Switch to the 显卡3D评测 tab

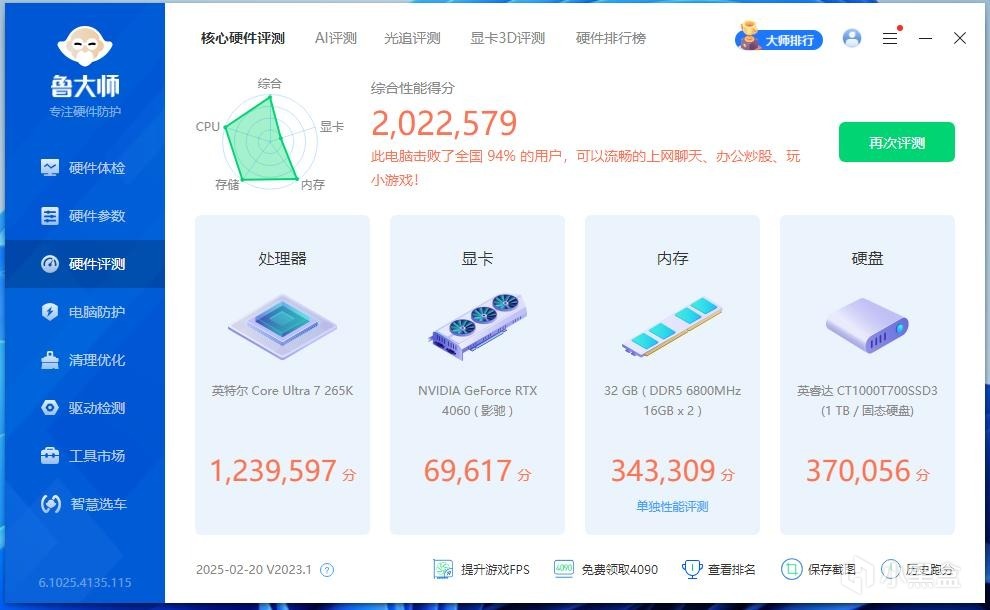(508, 39)
